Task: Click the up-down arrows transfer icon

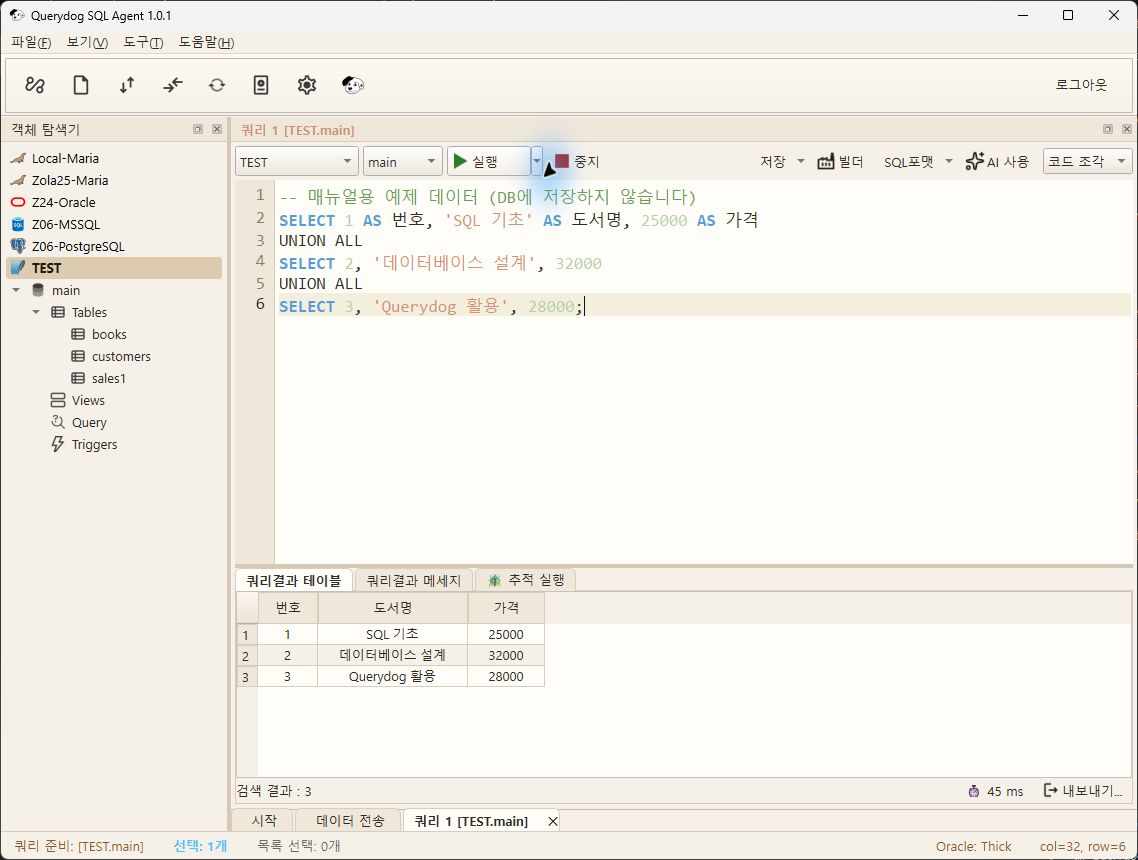Action: tap(127, 85)
